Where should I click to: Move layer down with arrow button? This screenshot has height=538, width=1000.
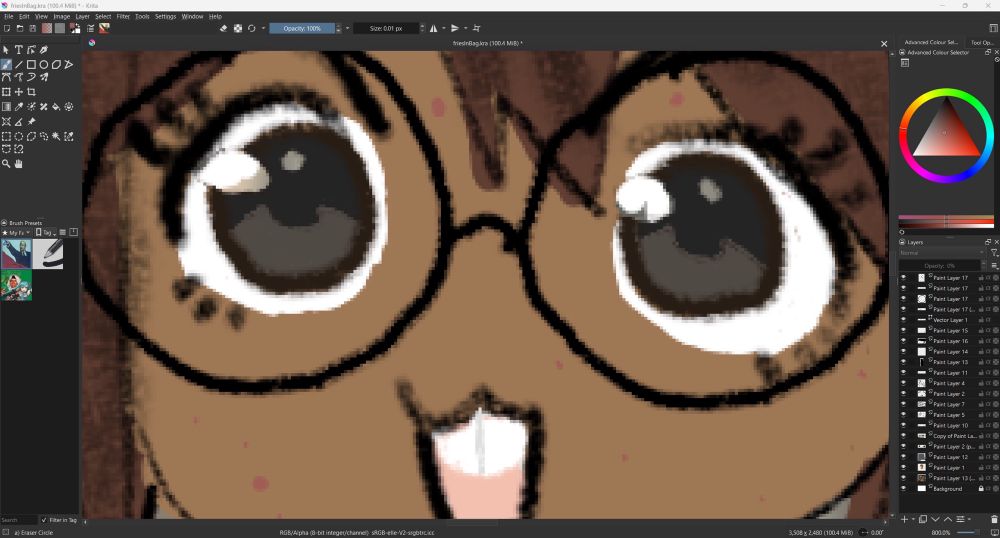[x=936, y=520]
